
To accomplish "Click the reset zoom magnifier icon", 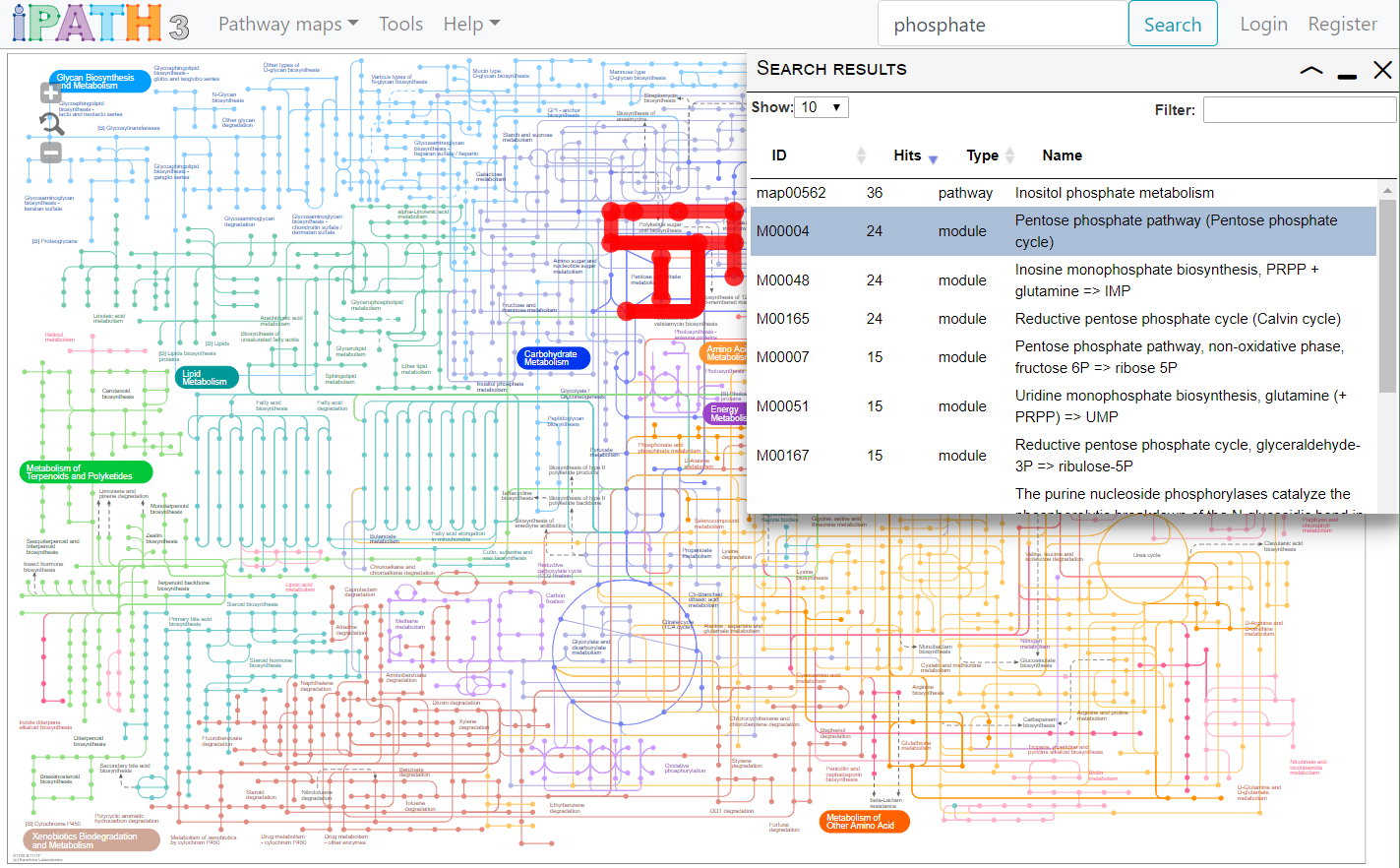I will pyautogui.click(x=51, y=123).
